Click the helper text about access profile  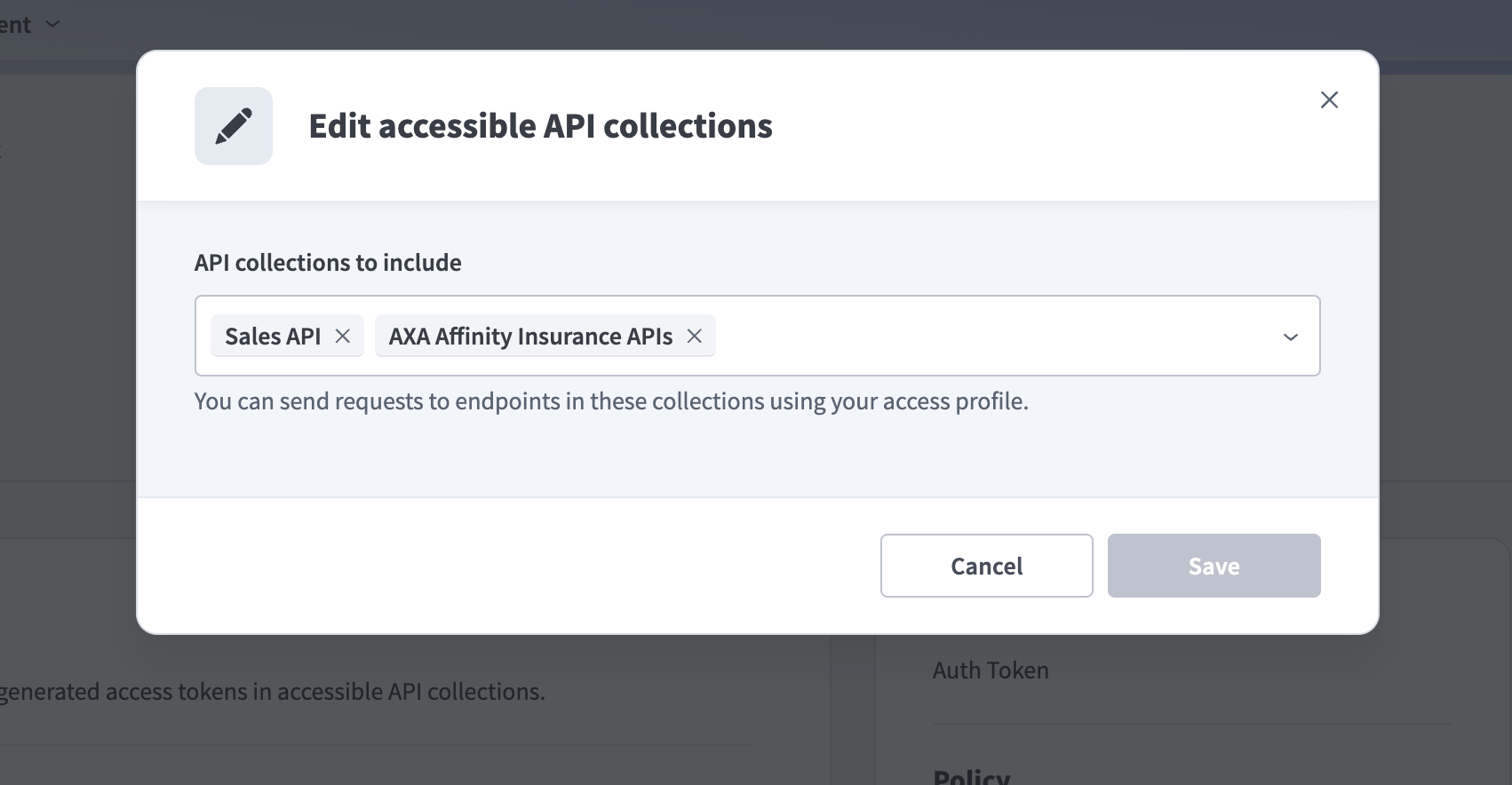(x=611, y=401)
